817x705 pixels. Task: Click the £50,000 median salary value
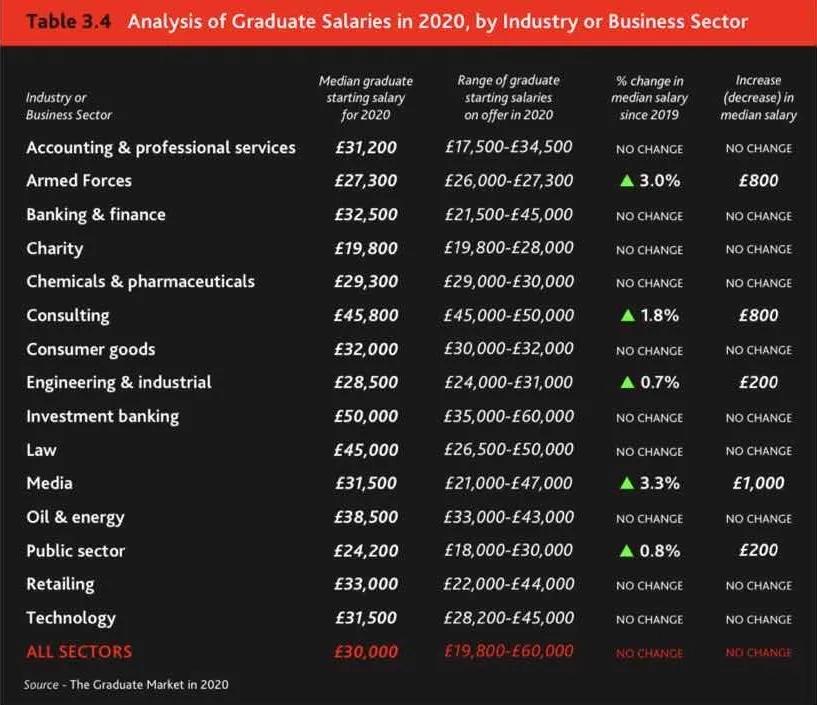[365, 416]
